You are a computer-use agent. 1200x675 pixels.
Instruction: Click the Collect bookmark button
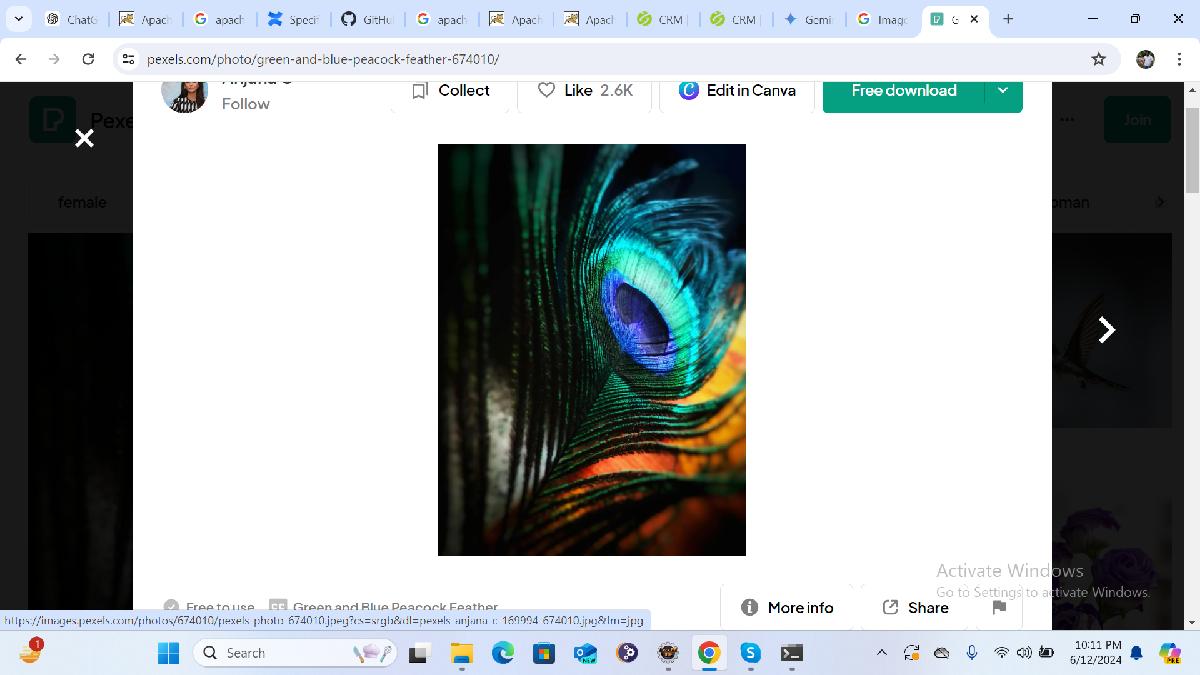[x=451, y=91]
